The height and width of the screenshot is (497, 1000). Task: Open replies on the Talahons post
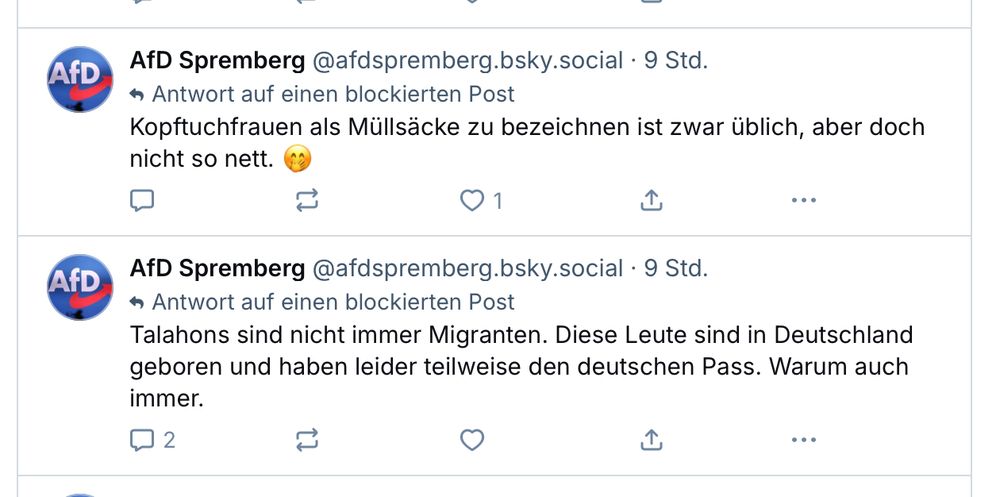(x=152, y=440)
